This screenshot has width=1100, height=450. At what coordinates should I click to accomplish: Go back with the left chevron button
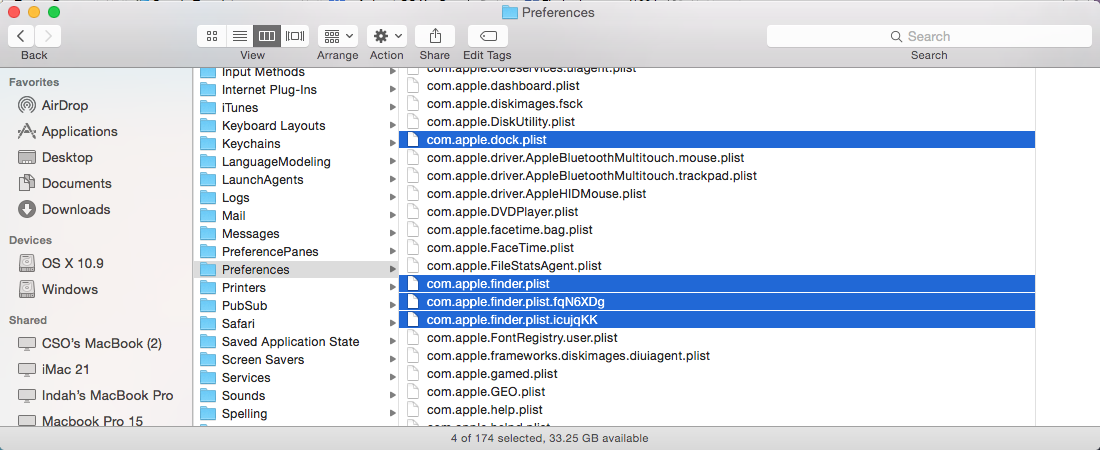(21, 36)
